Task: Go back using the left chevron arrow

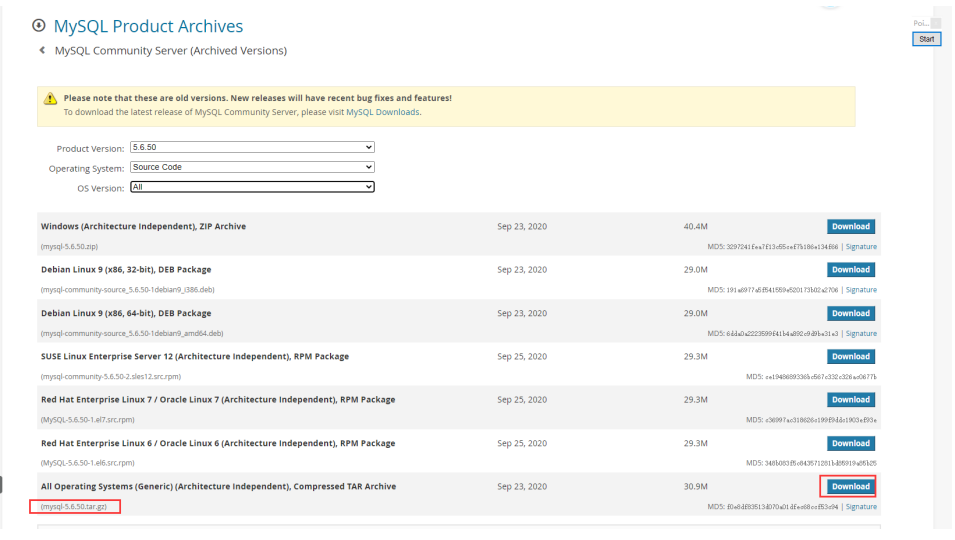Action: (42, 51)
